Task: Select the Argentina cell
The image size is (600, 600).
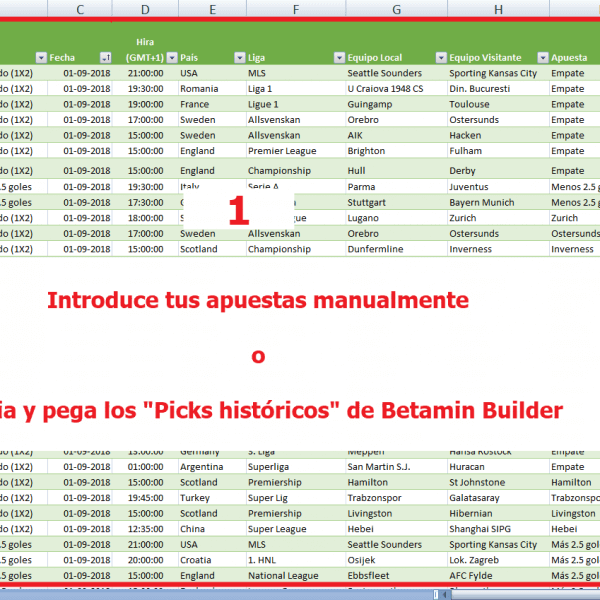Action: (212, 467)
